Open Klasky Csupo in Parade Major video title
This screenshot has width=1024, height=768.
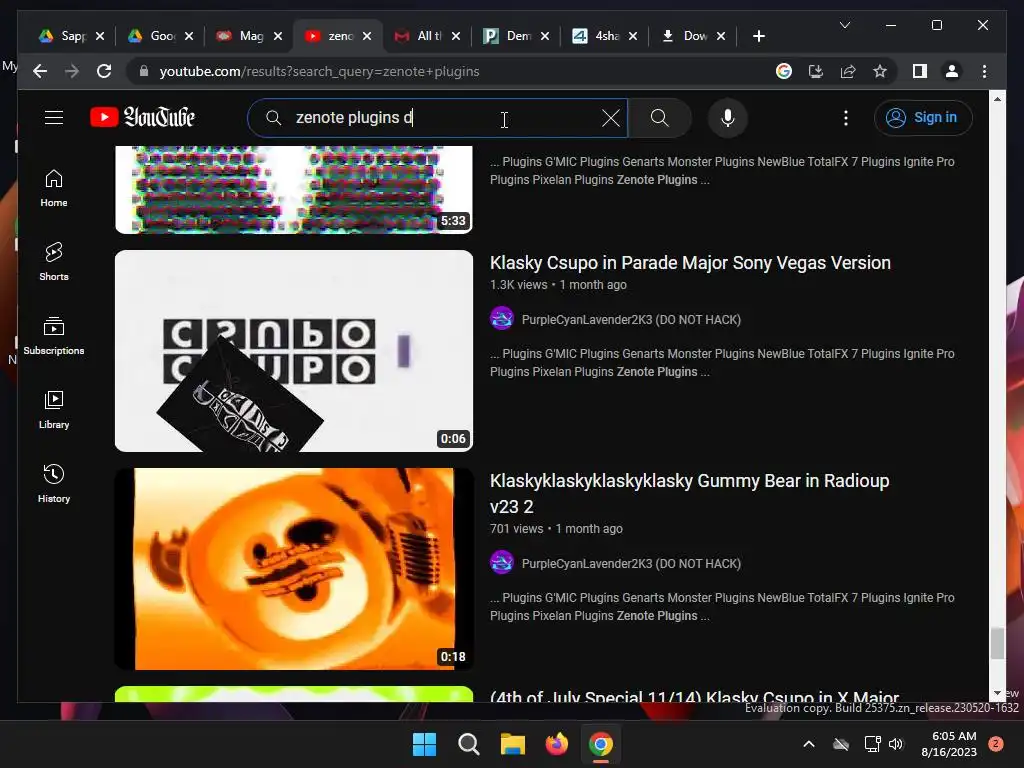[x=690, y=263]
